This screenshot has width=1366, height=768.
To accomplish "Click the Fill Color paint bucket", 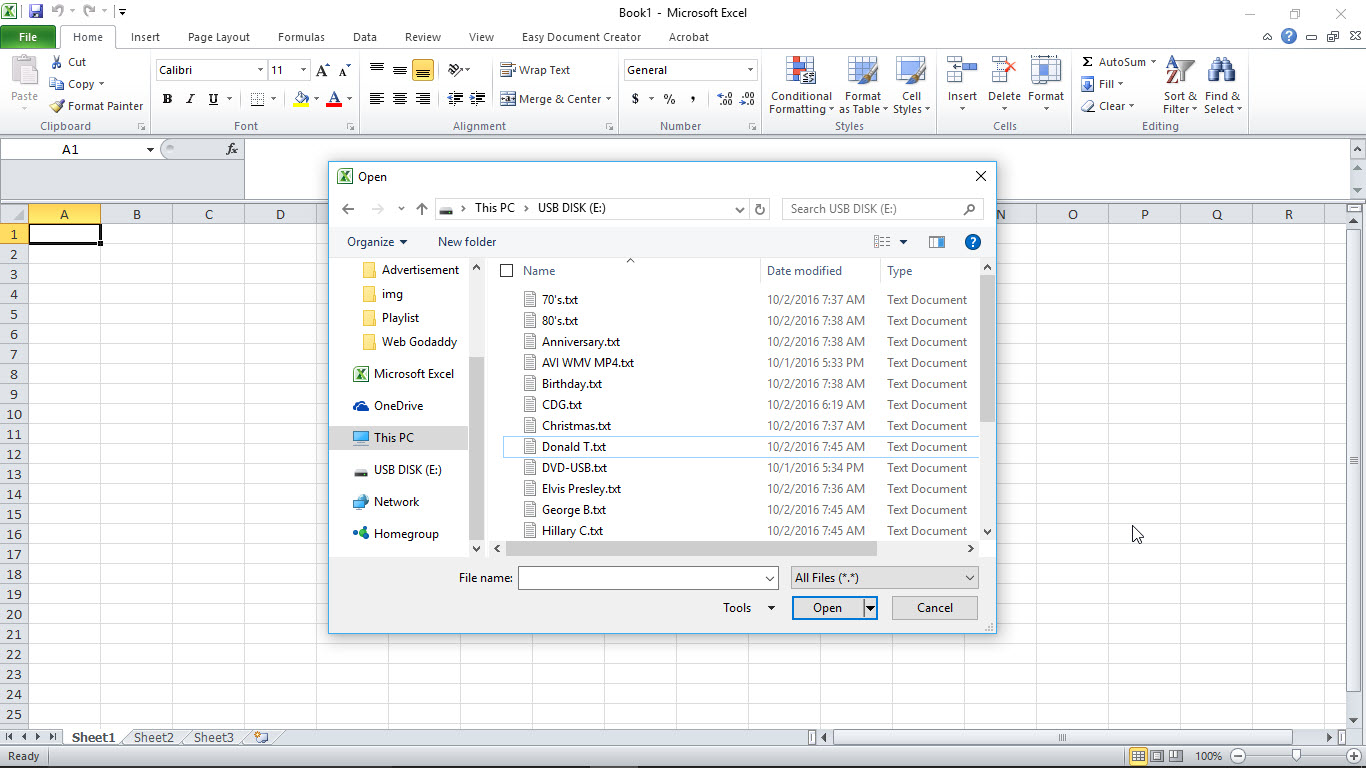I will [x=301, y=99].
